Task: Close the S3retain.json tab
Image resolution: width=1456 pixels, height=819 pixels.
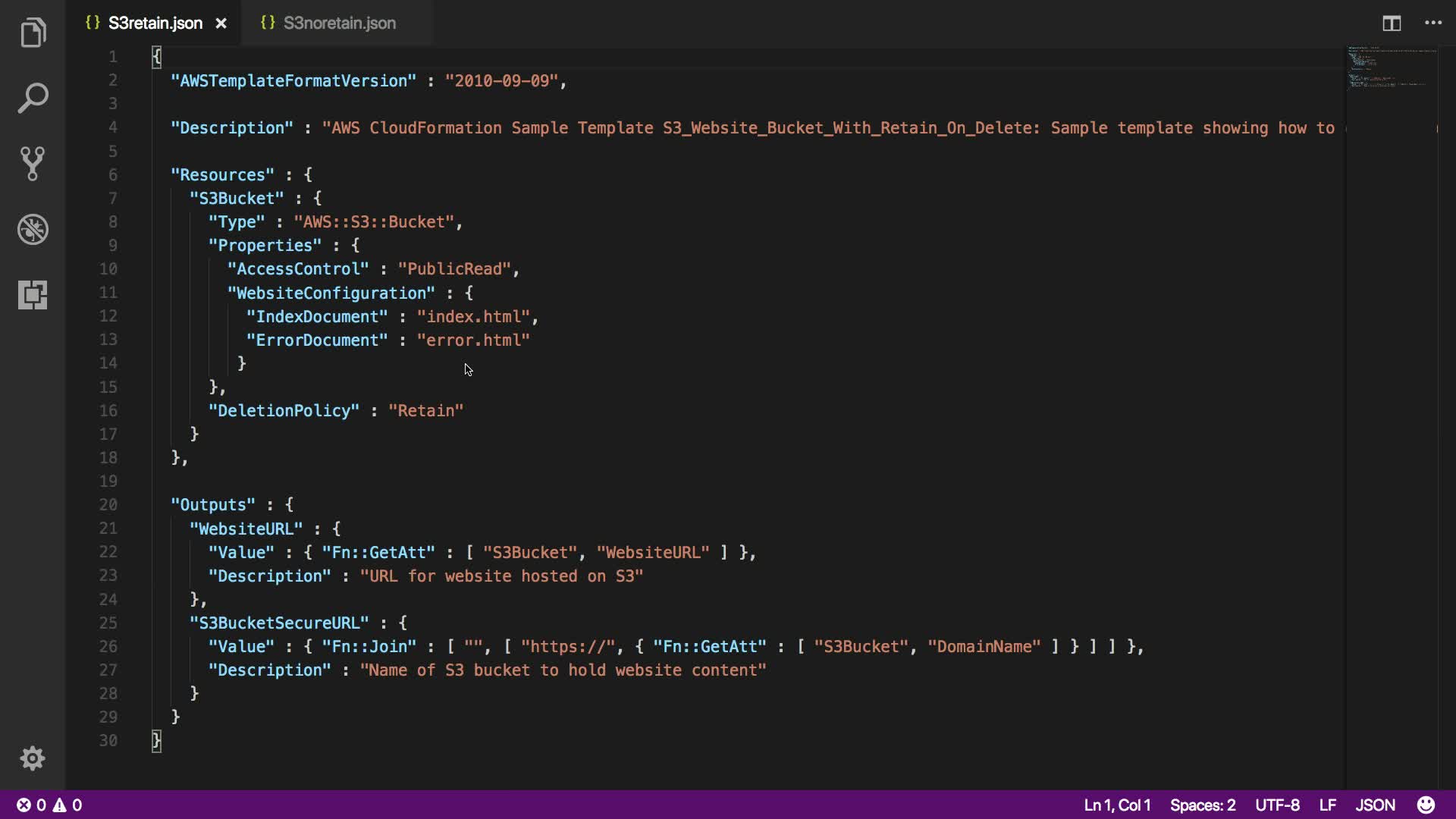Action: click(x=221, y=24)
